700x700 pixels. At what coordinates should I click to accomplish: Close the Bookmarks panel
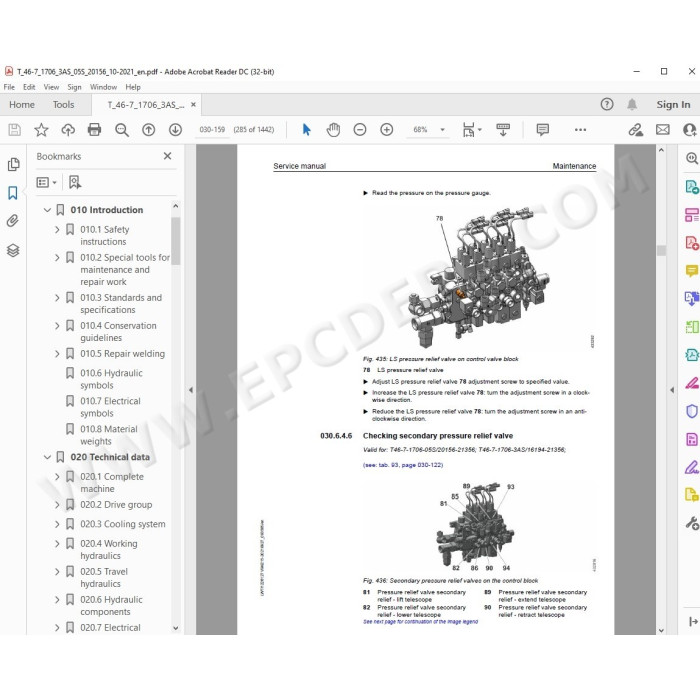[x=167, y=156]
